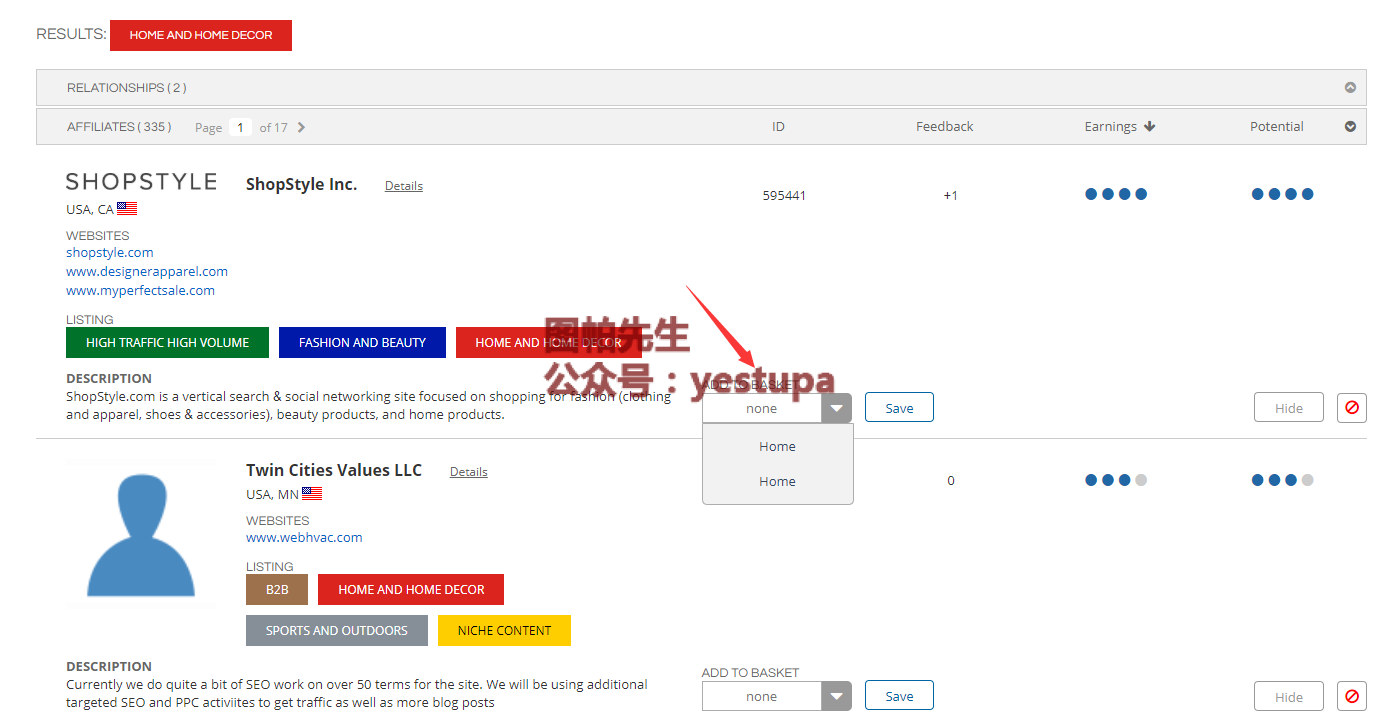Visit www.webhvac.com link
Viewport: 1392px width, 724px height.
pyautogui.click(x=304, y=538)
